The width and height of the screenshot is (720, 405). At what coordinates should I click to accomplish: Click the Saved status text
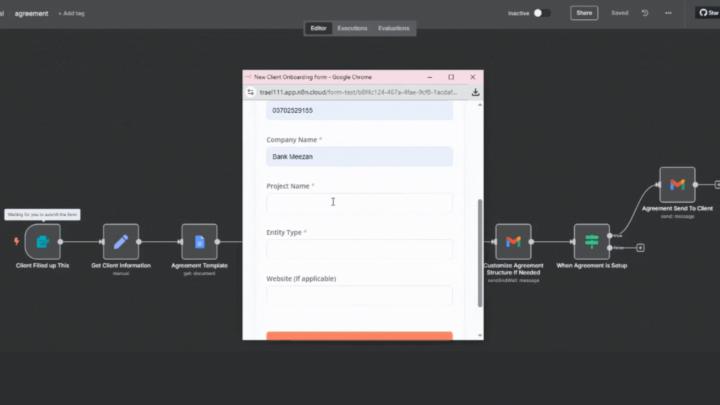coord(619,13)
